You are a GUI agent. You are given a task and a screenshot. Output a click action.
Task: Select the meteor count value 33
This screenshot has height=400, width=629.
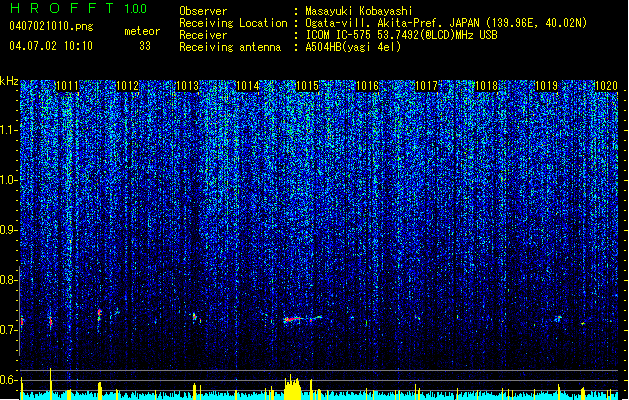click(x=145, y=46)
